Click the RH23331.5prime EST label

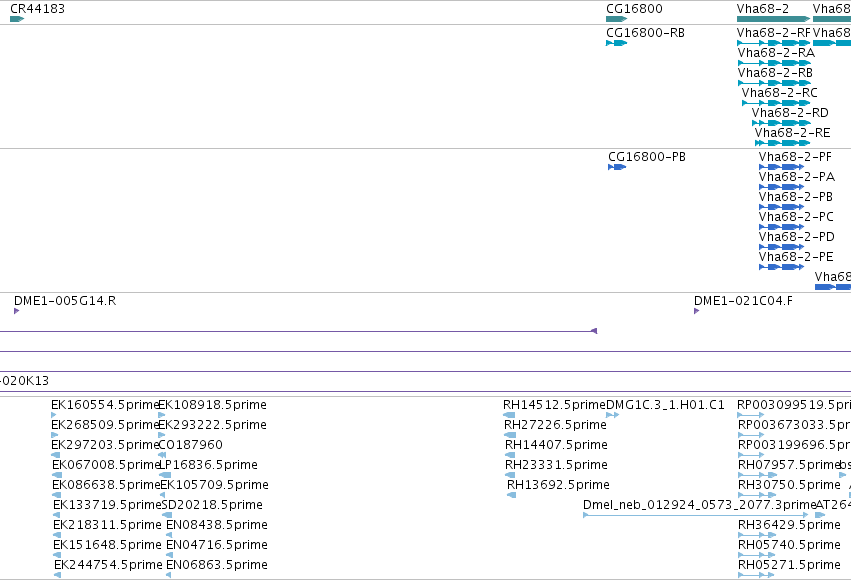tap(556, 465)
